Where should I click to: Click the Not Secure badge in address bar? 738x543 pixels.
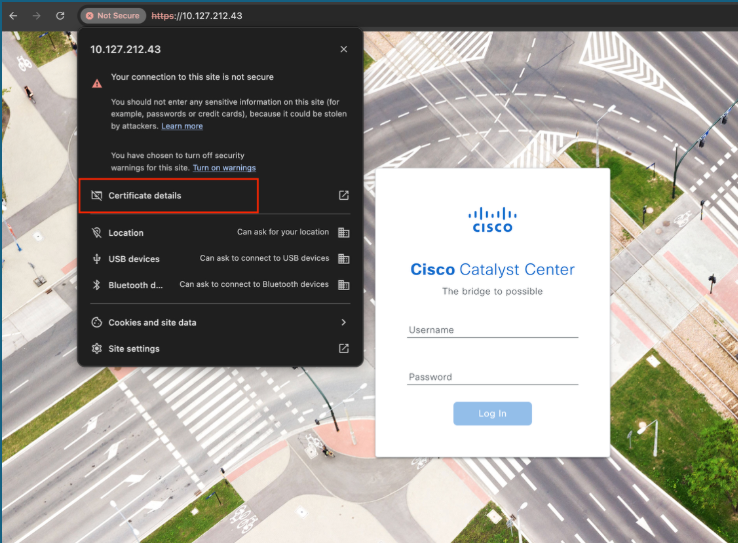[113, 16]
